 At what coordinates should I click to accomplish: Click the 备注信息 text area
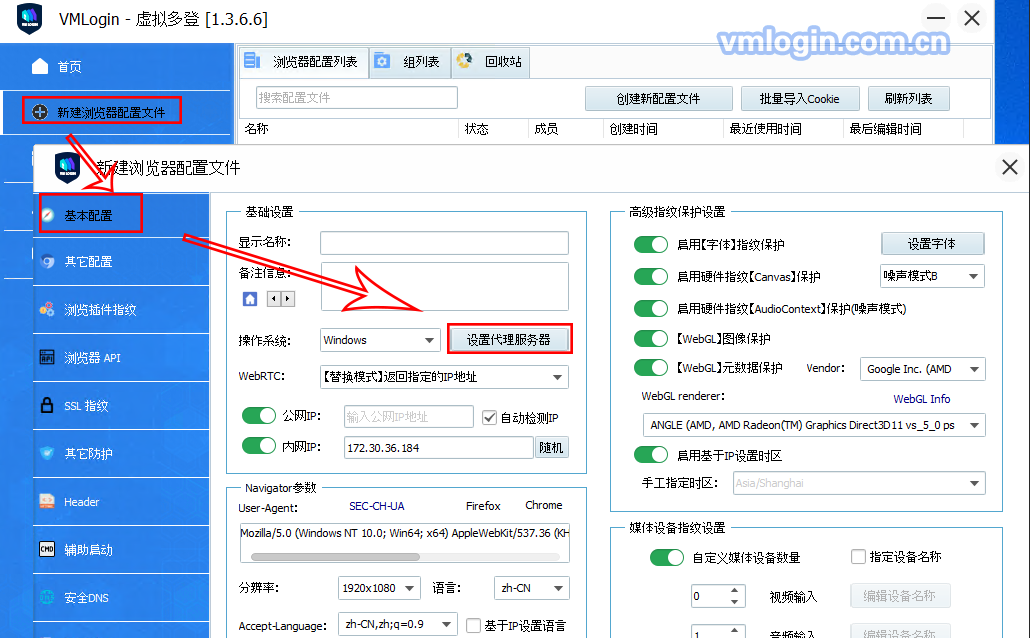coord(444,286)
